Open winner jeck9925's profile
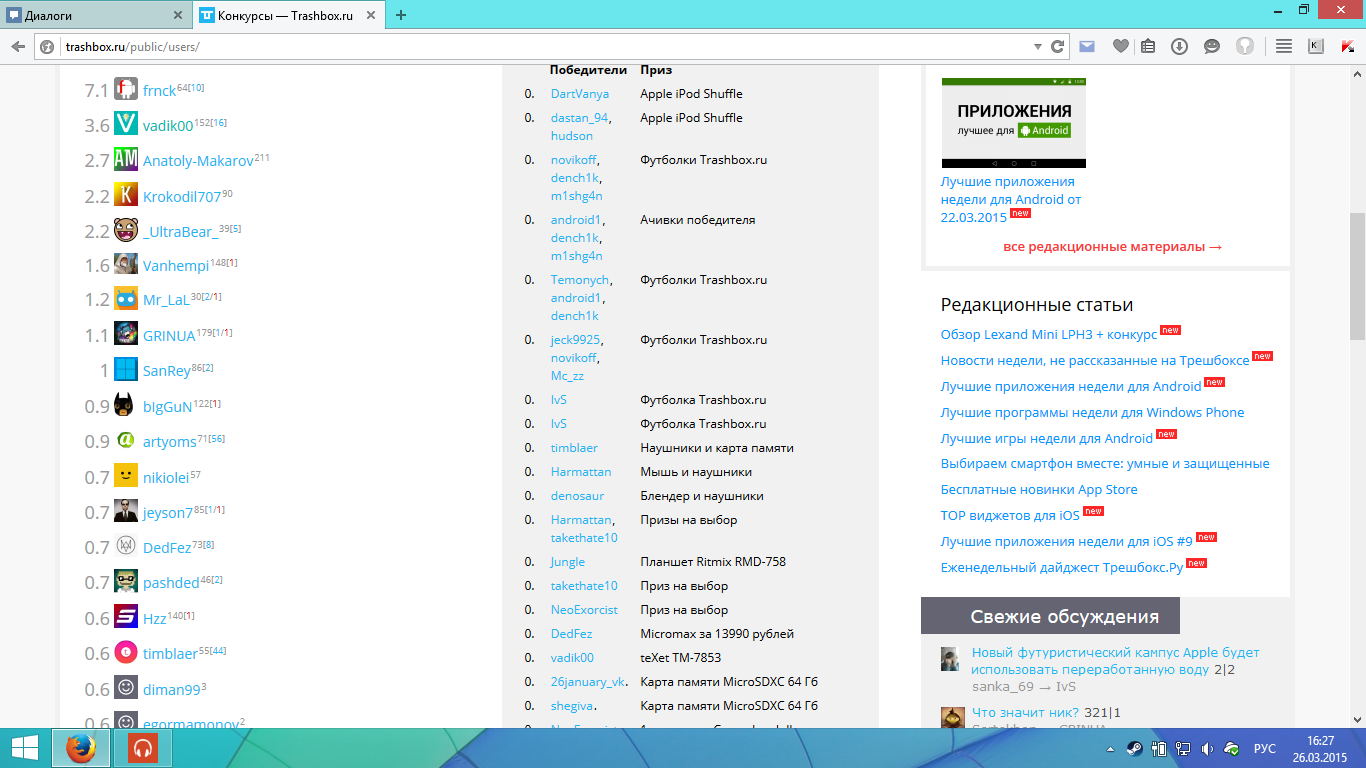 click(576, 340)
